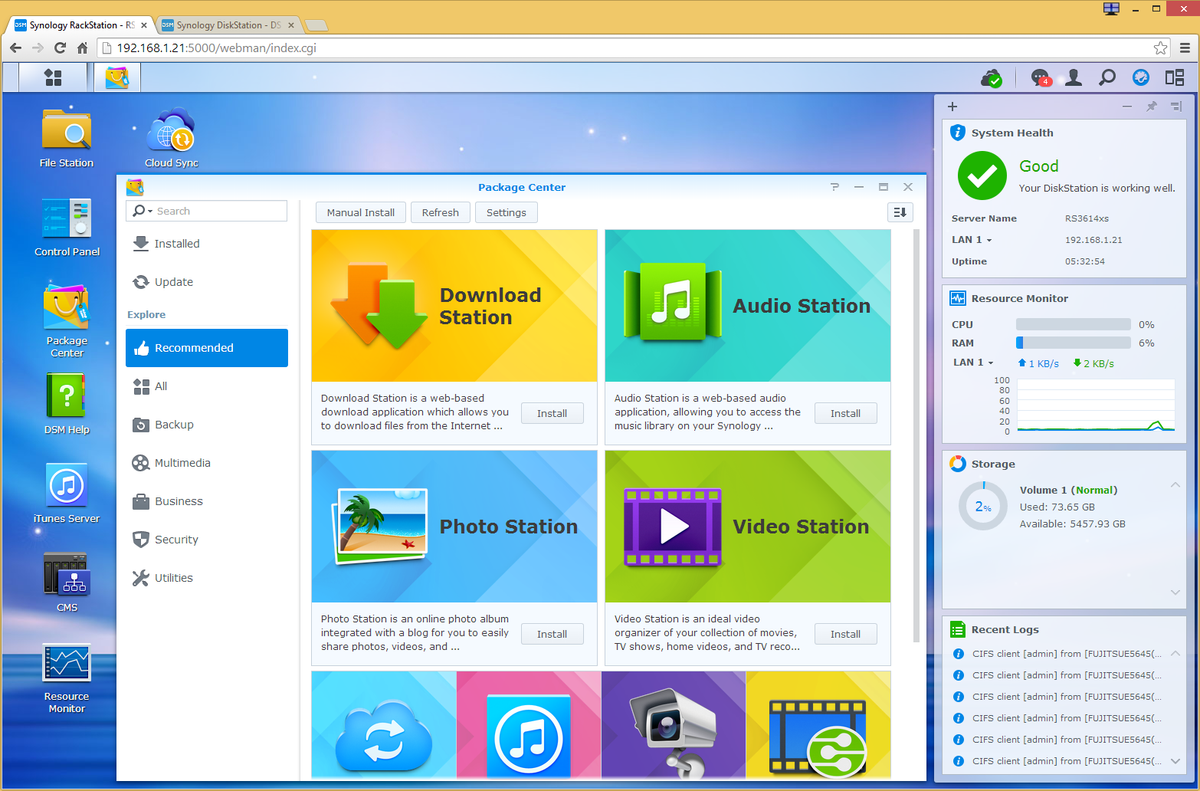Open the widgets panel icon top right

(x=1173, y=77)
